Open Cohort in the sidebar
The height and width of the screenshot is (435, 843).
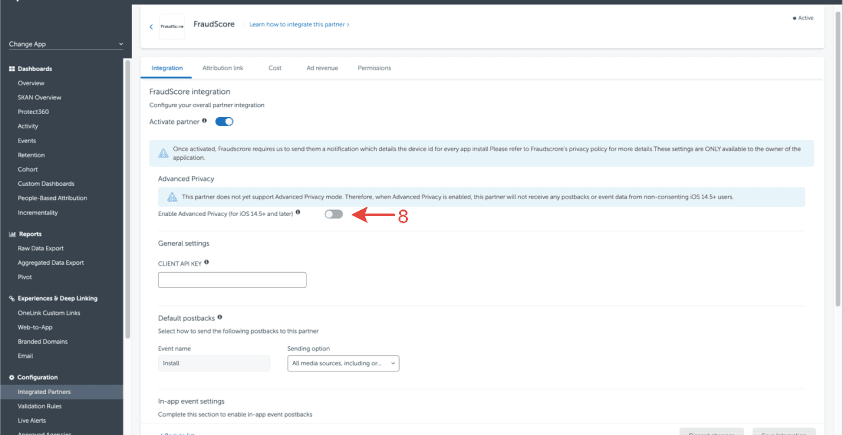pyautogui.click(x=27, y=169)
